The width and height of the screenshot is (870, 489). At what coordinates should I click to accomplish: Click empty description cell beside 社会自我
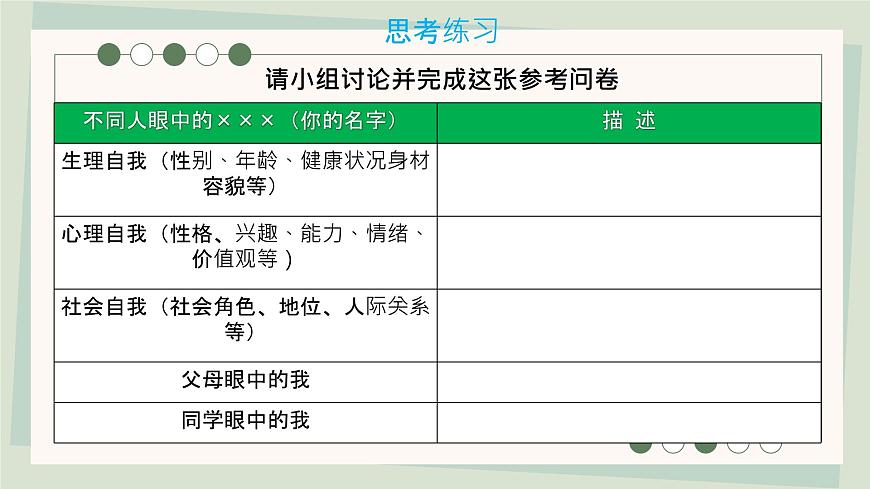(629, 325)
